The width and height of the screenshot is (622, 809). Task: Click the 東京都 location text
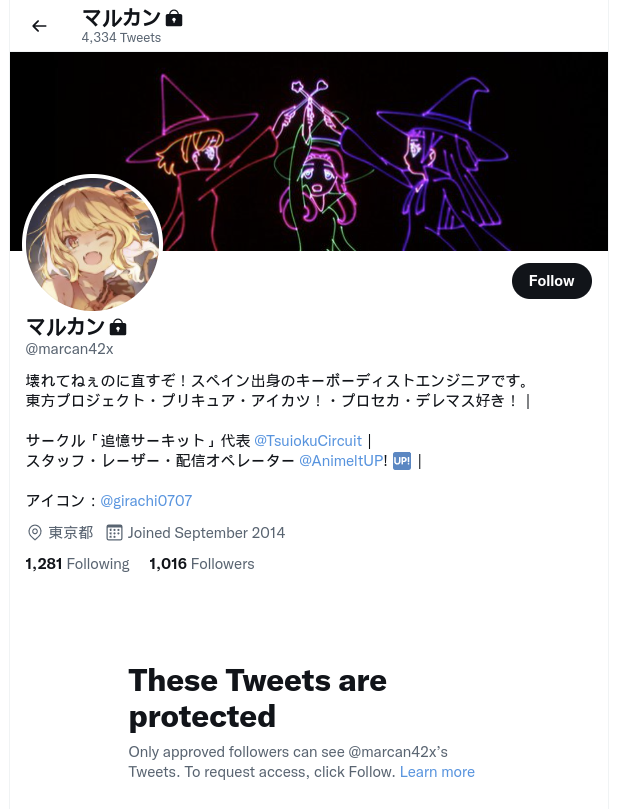pos(71,532)
